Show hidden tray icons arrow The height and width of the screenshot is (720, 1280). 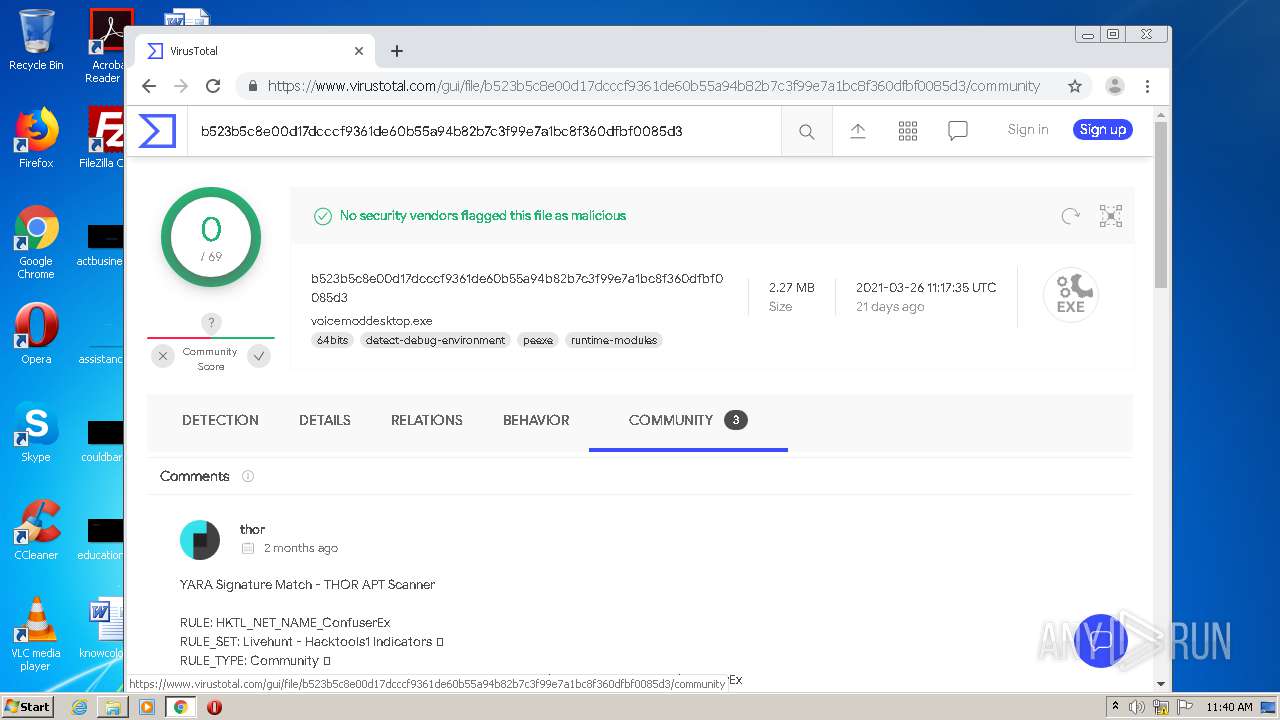1116,707
